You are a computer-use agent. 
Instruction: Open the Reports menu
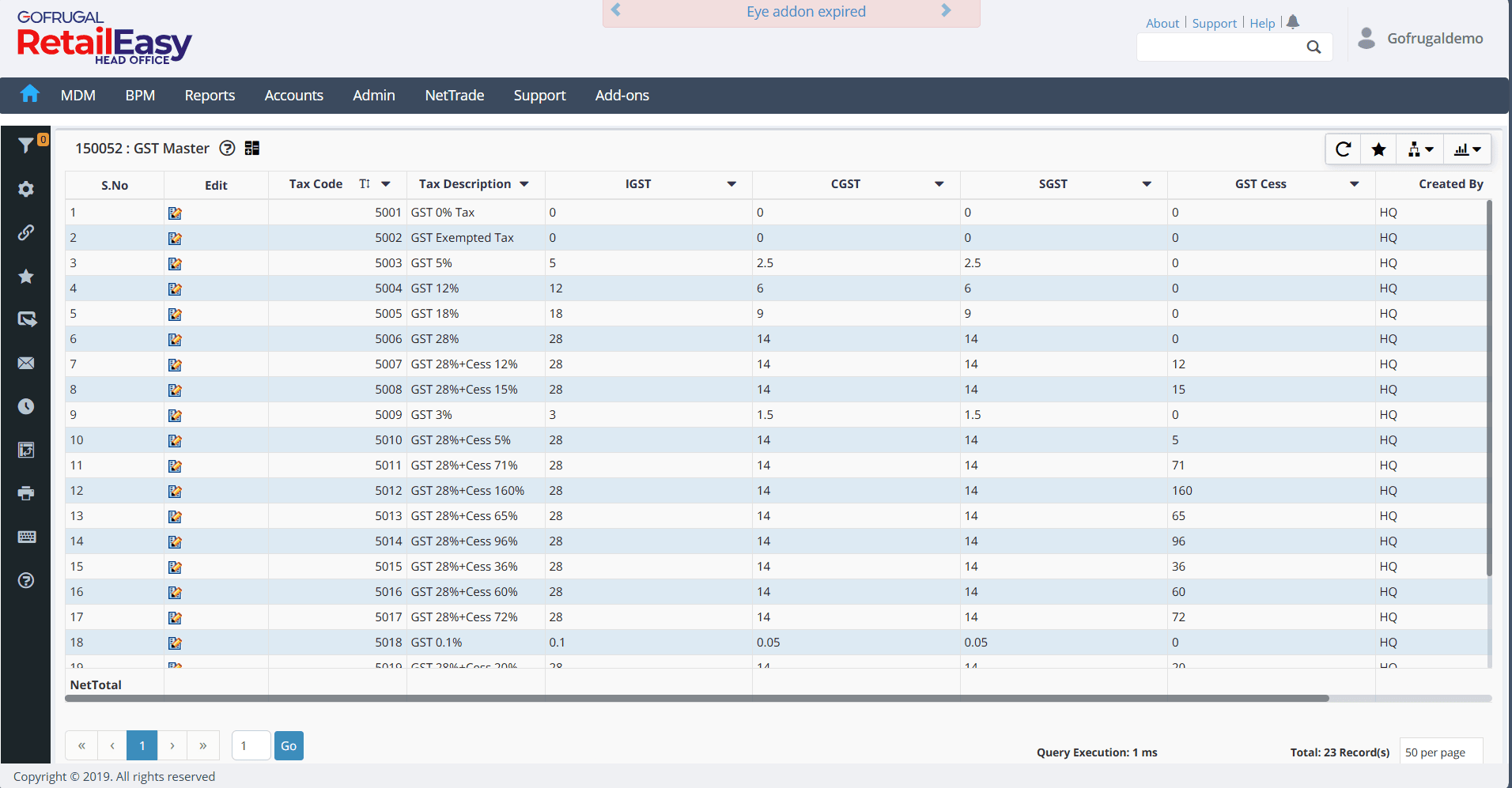pos(210,96)
